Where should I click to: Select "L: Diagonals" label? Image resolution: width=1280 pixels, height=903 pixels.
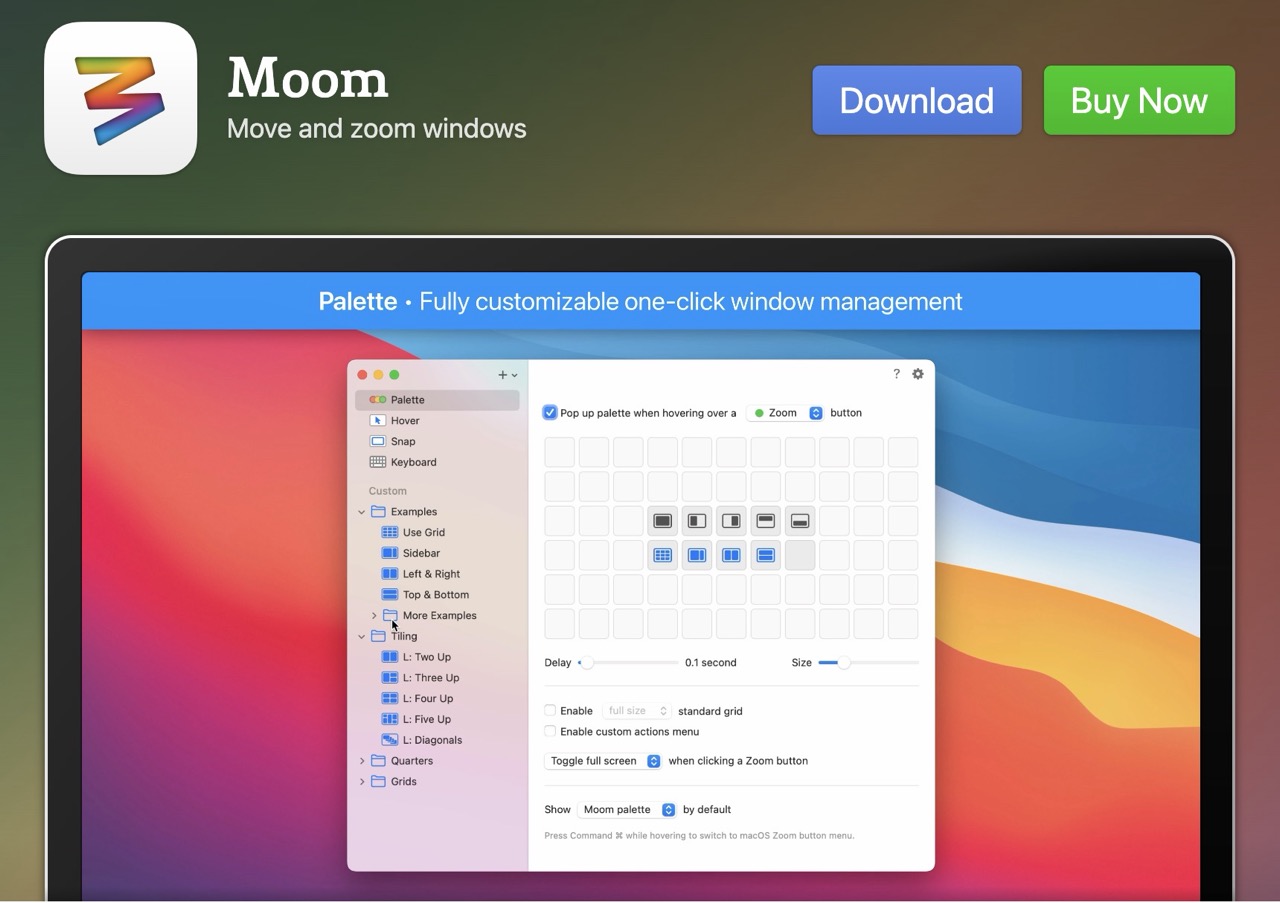[x=432, y=740]
